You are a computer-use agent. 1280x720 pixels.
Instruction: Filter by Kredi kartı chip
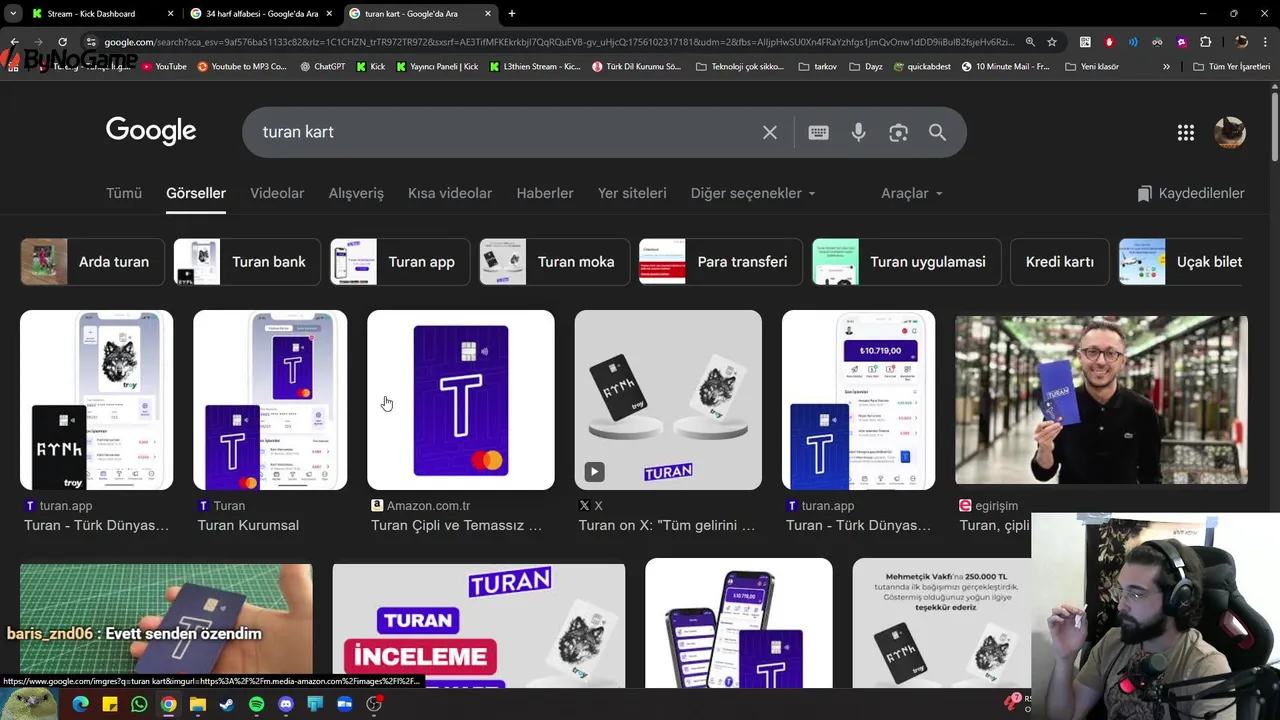pos(1059,262)
